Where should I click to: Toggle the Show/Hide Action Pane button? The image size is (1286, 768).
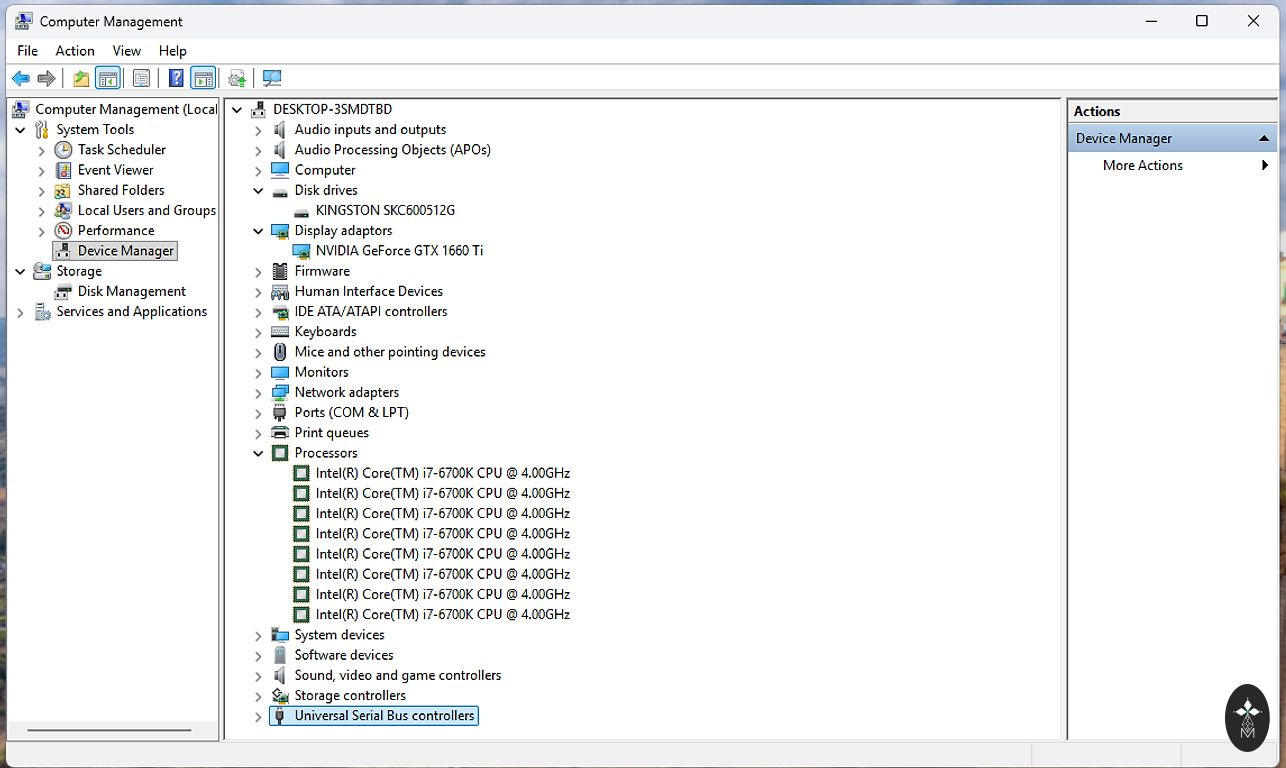coord(203,79)
